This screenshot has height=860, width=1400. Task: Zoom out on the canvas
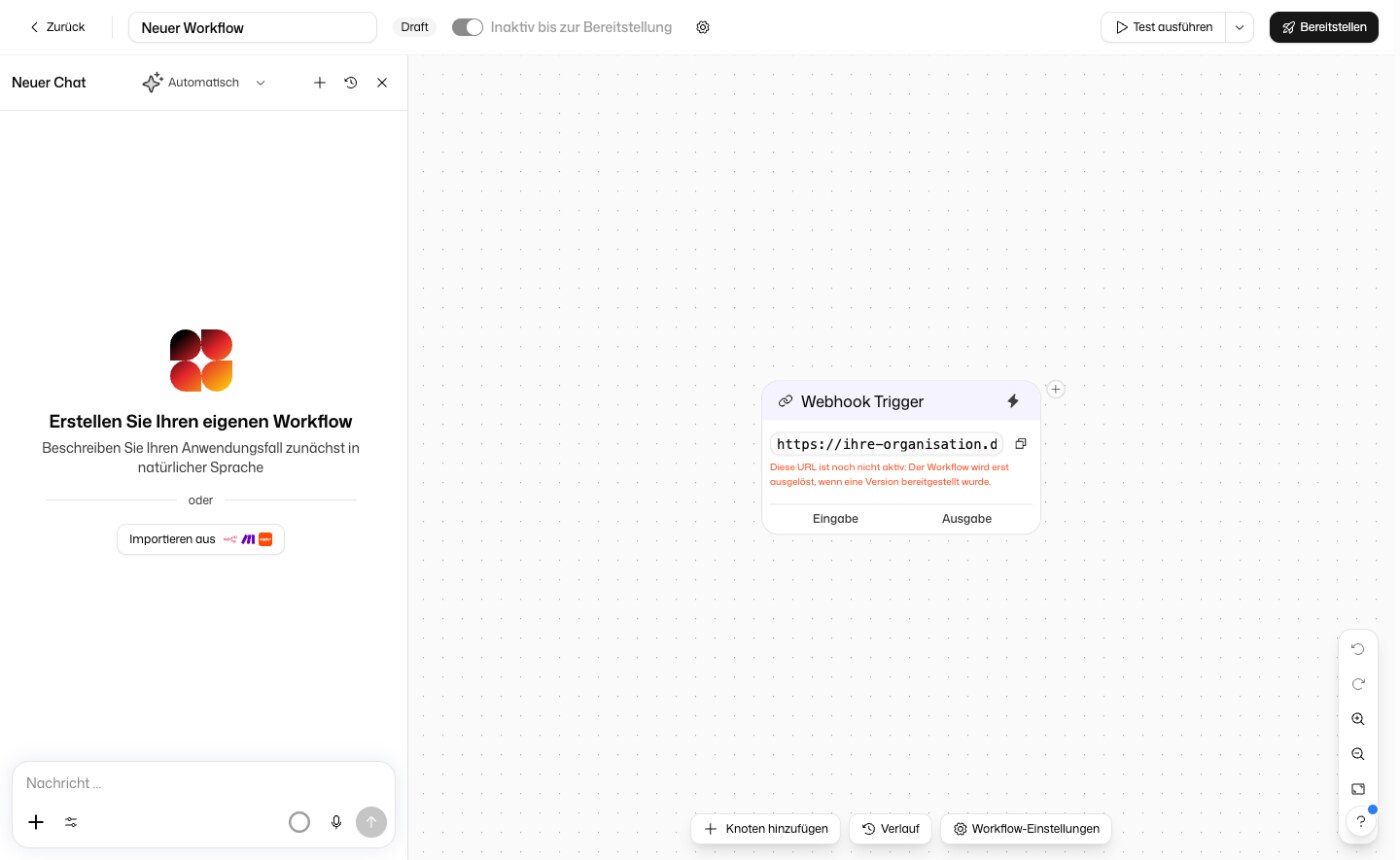click(x=1358, y=754)
